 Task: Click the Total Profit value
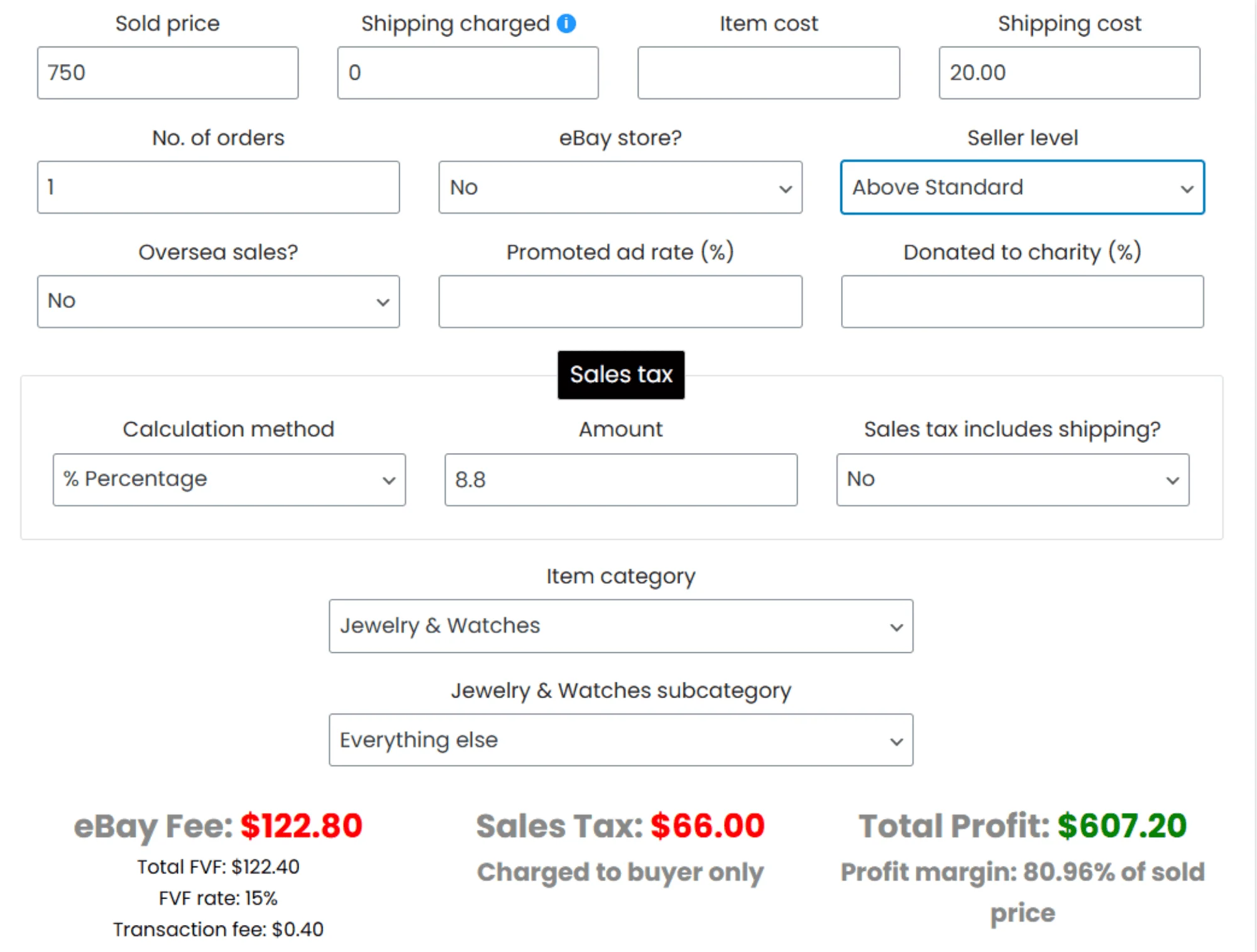[1121, 826]
